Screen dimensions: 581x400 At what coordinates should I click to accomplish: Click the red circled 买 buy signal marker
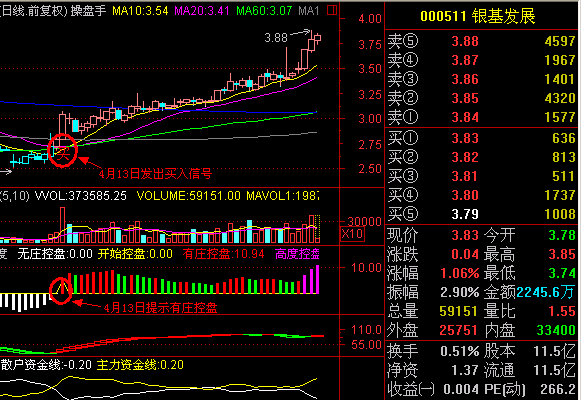[x=63, y=150]
